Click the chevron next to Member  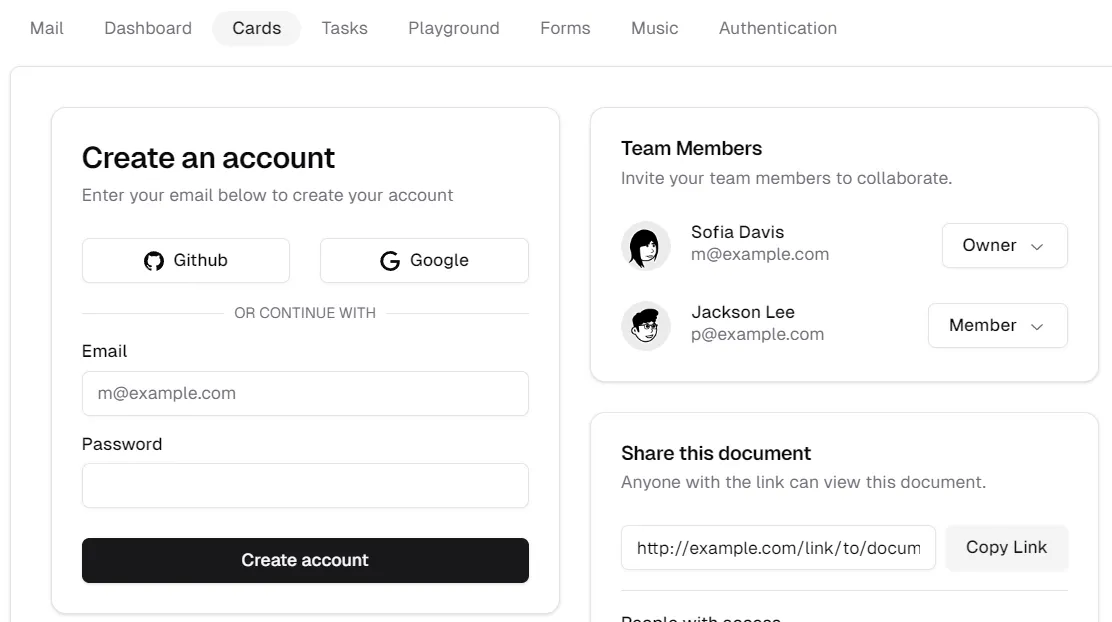(x=1038, y=325)
